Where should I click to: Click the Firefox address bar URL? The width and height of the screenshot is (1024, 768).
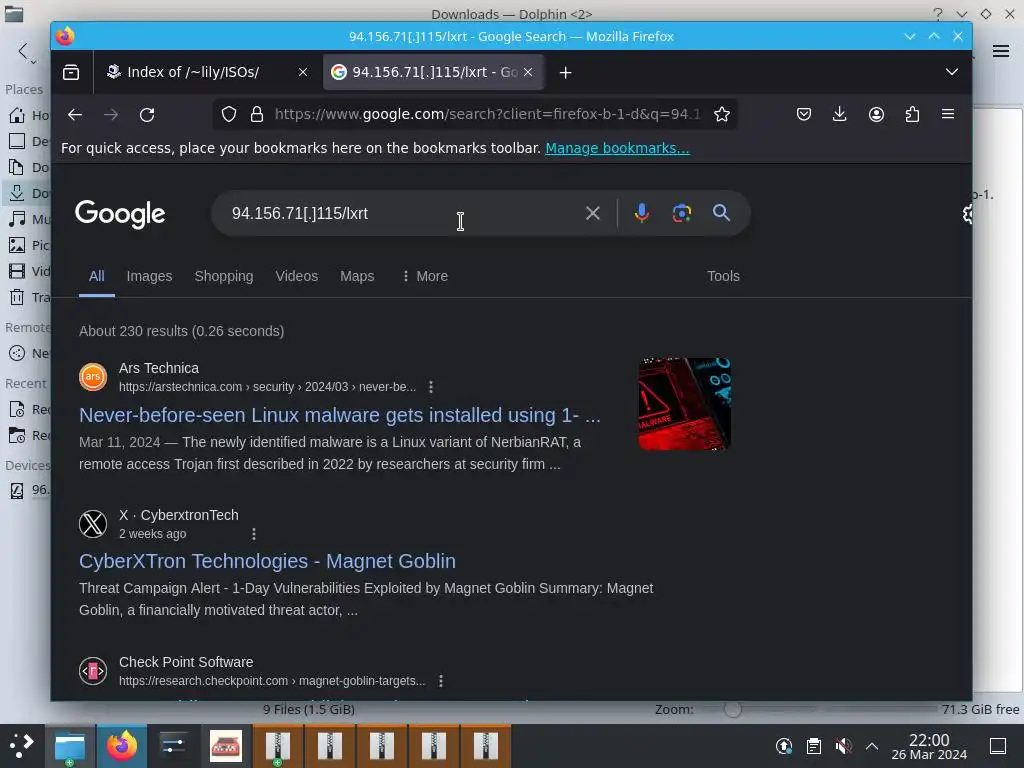pos(487,114)
